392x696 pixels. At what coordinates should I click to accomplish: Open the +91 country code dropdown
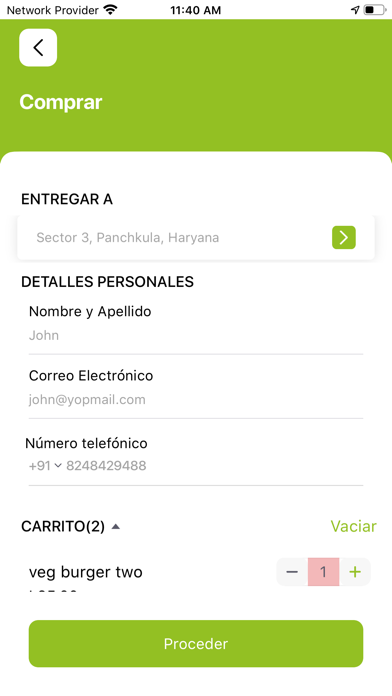[45, 466]
